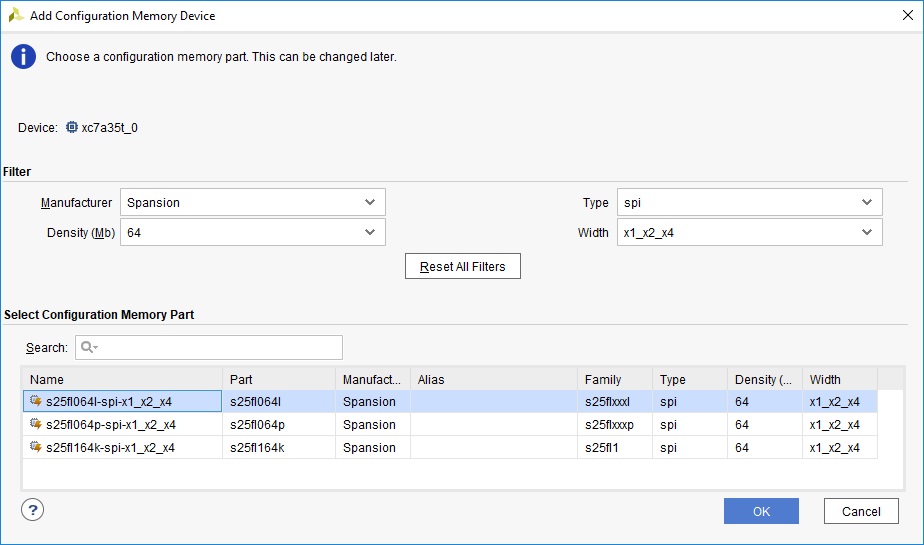The image size is (924, 545).
Task: Click the Vivado logo icon in title bar
Action: pyautogui.click(x=15, y=15)
